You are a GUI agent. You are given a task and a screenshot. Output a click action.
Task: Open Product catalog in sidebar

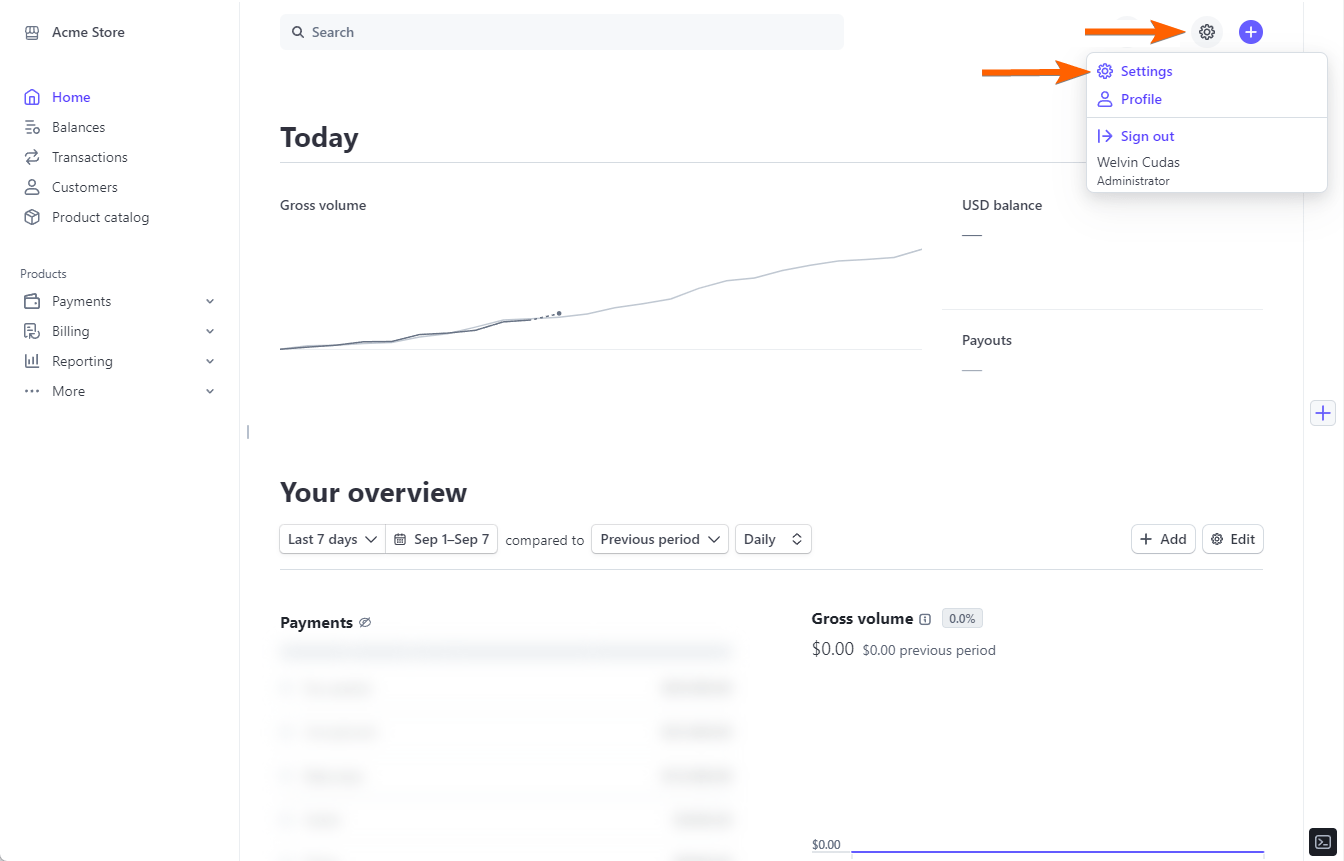(x=100, y=217)
